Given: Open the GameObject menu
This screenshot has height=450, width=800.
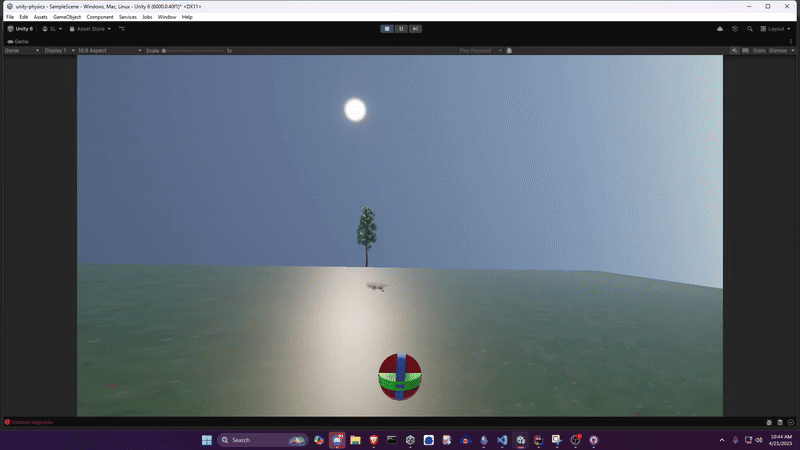Looking at the screenshot, I should (67, 17).
